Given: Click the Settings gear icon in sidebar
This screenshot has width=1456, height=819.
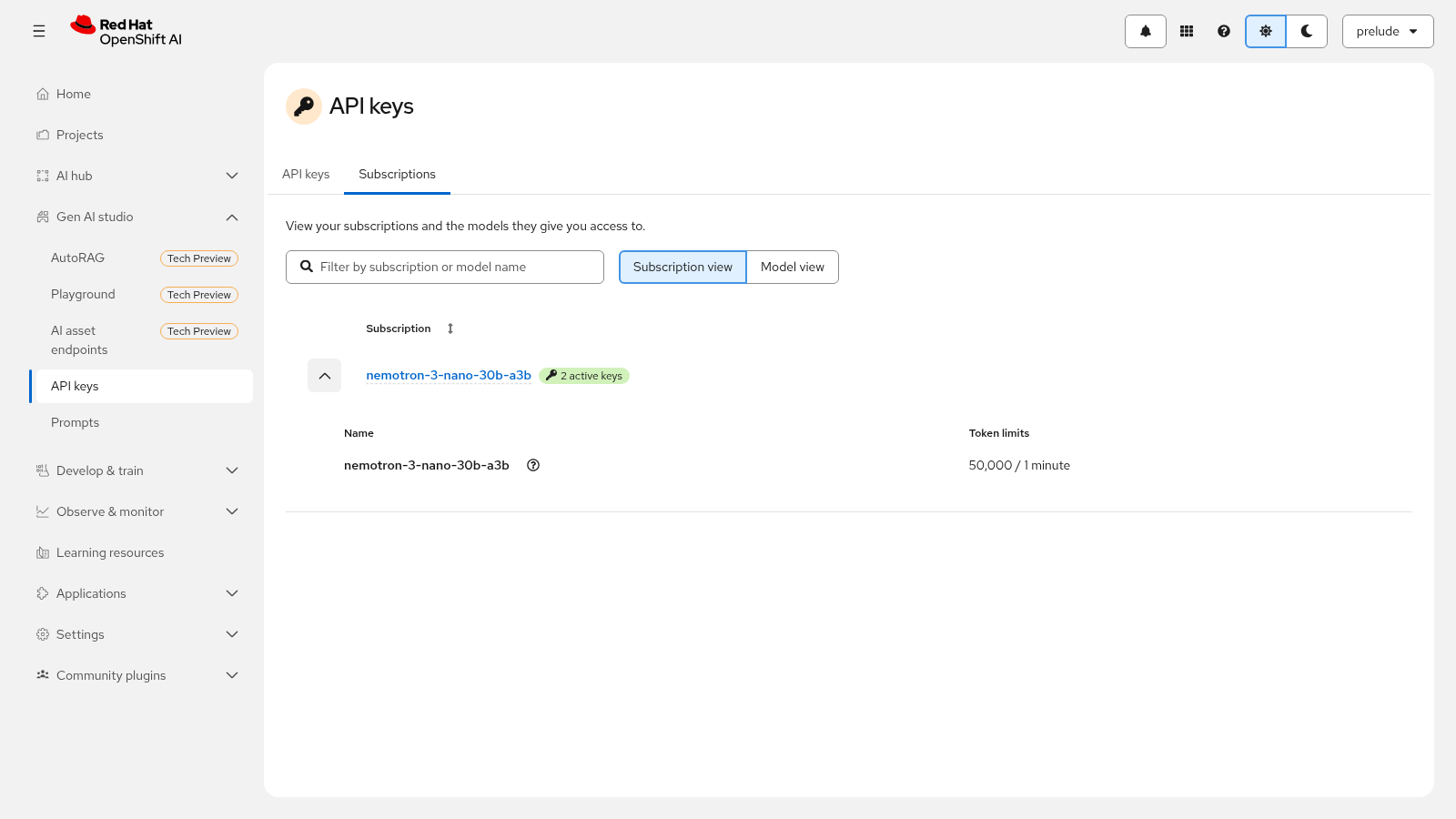Looking at the screenshot, I should pos(43,634).
